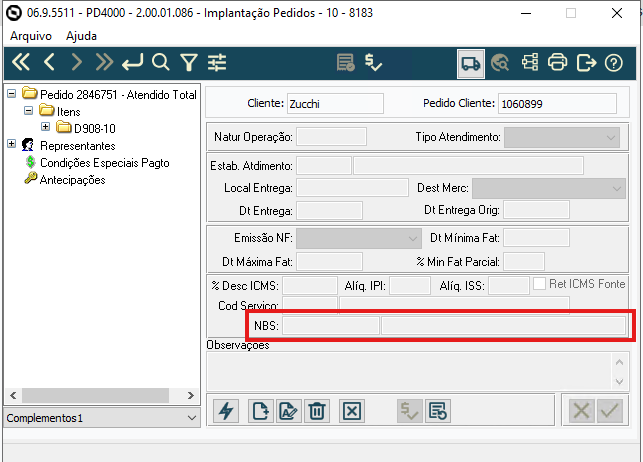Go to first record with double-left arrow
This screenshot has width=643, height=462.
21,63
